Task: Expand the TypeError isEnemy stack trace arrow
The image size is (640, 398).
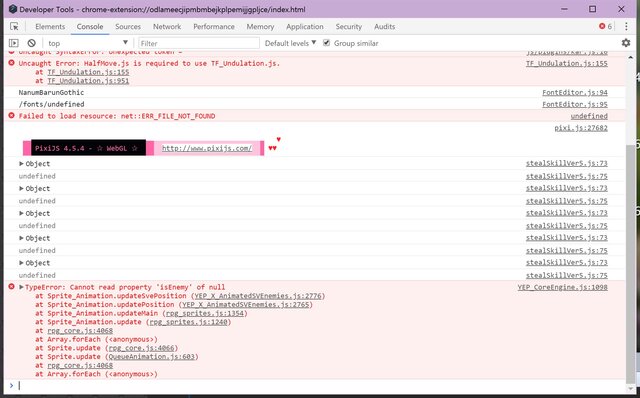Action: click(21, 287)
